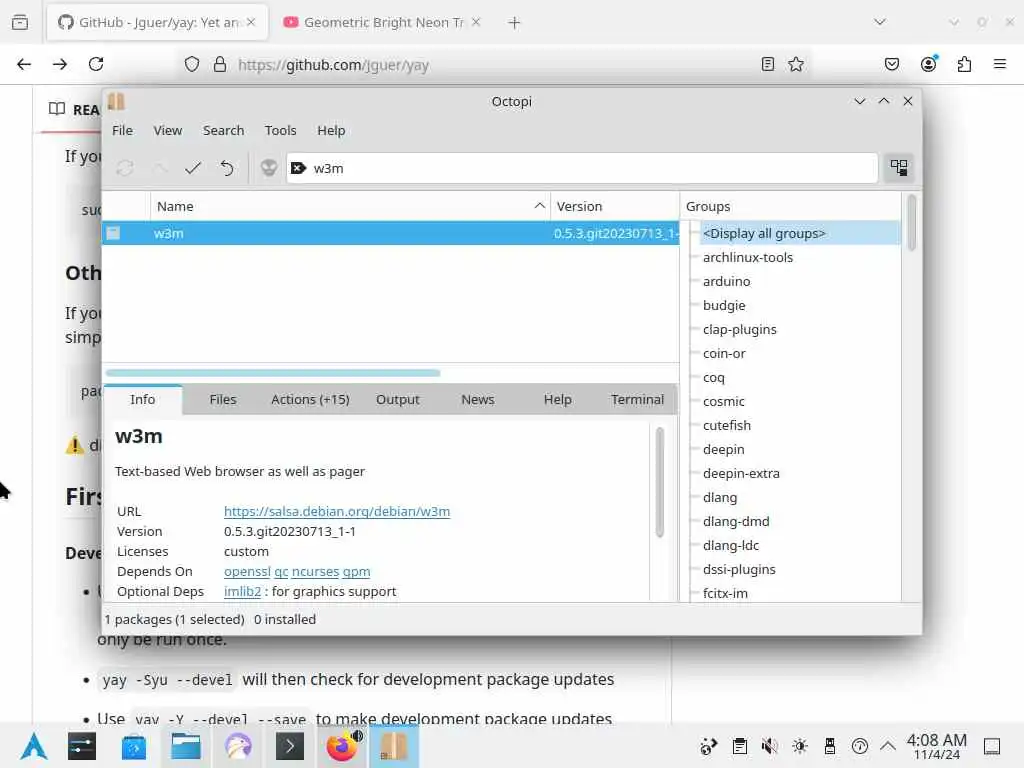Toggle the groups panel icon beside search

point(899,168)
